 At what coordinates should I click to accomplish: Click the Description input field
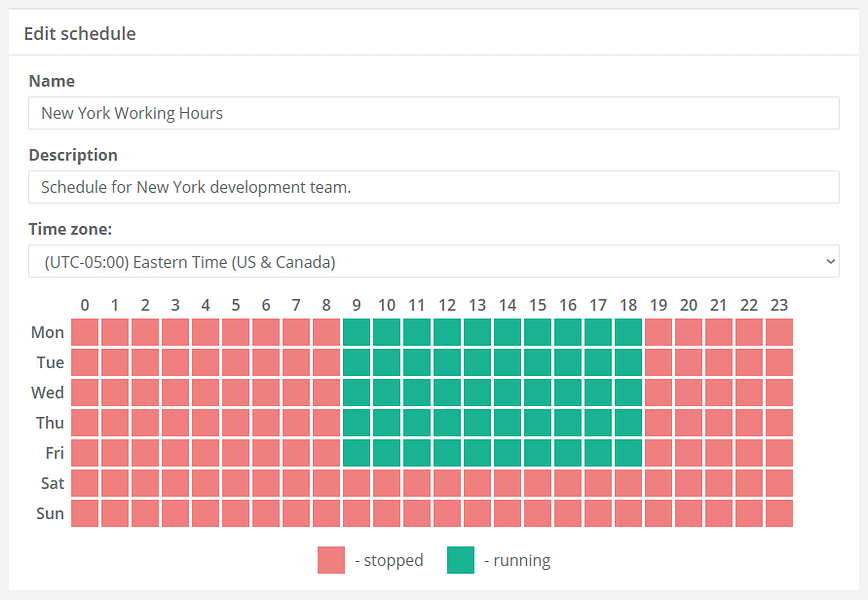point(434,187)
